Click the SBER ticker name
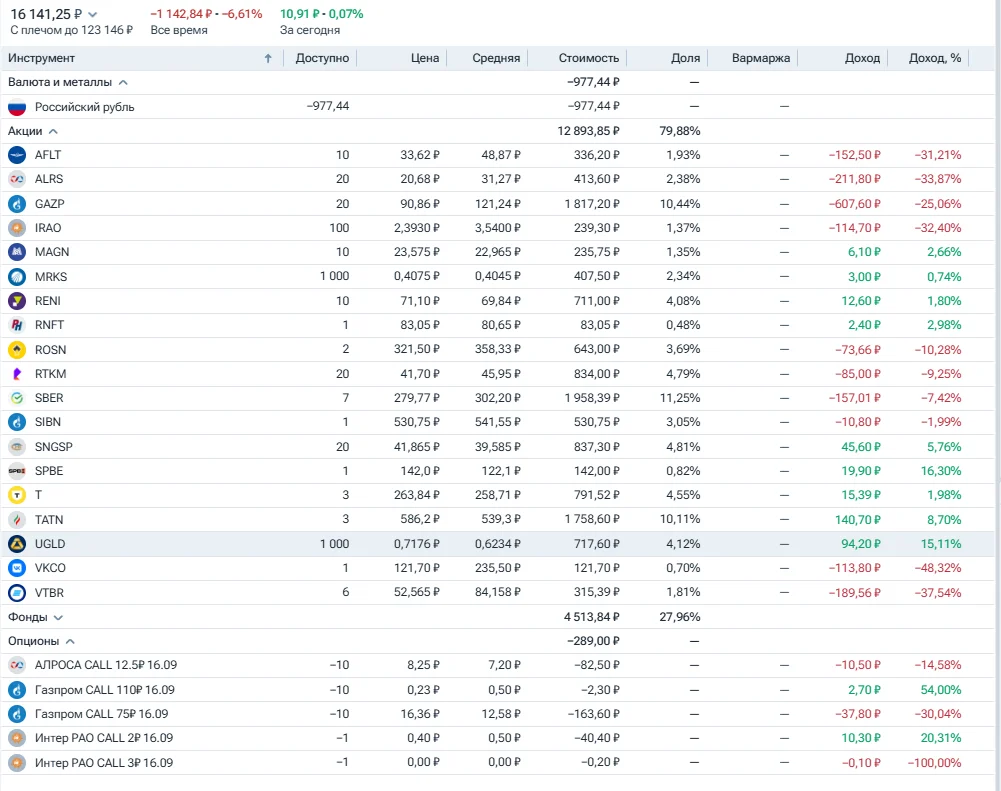 click(49, 398)
